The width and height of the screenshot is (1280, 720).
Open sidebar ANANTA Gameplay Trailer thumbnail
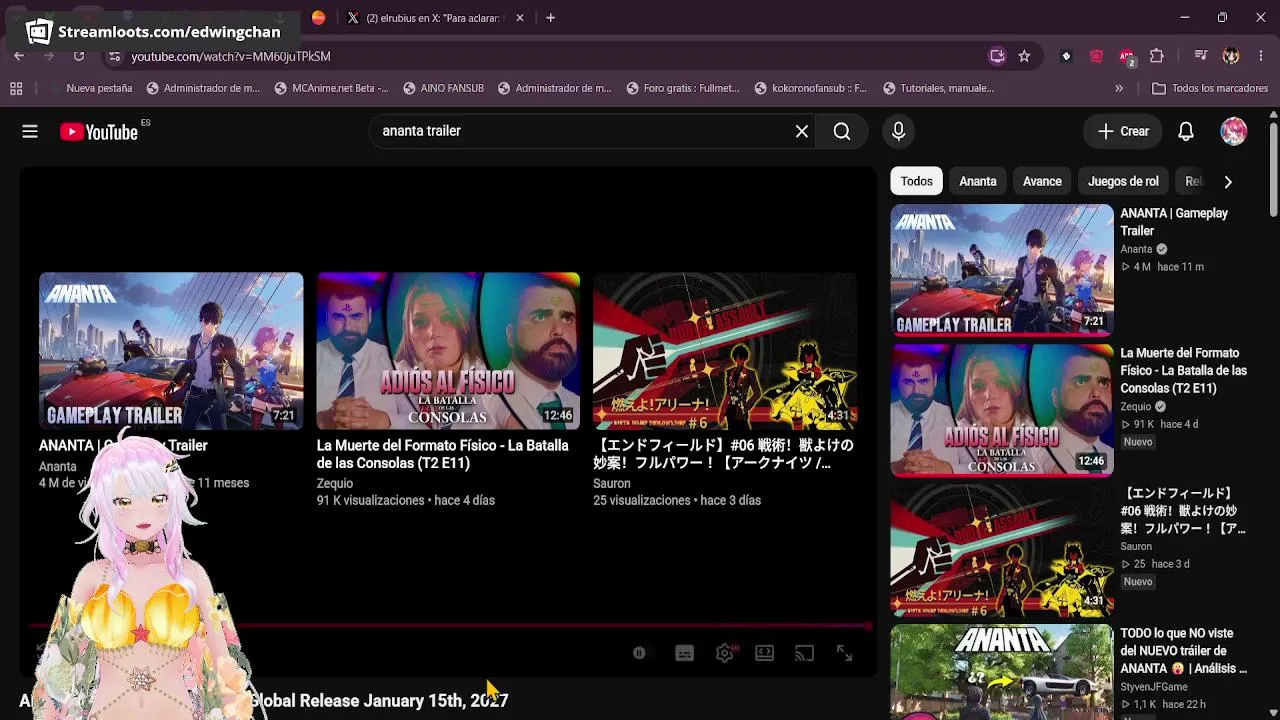click(1002, 270)
